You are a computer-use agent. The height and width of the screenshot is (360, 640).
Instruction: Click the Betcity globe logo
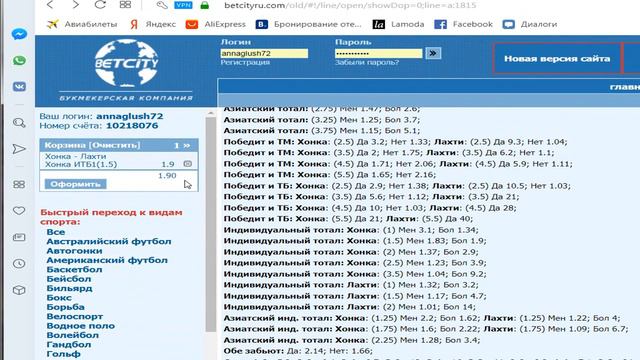coord(127,63)
